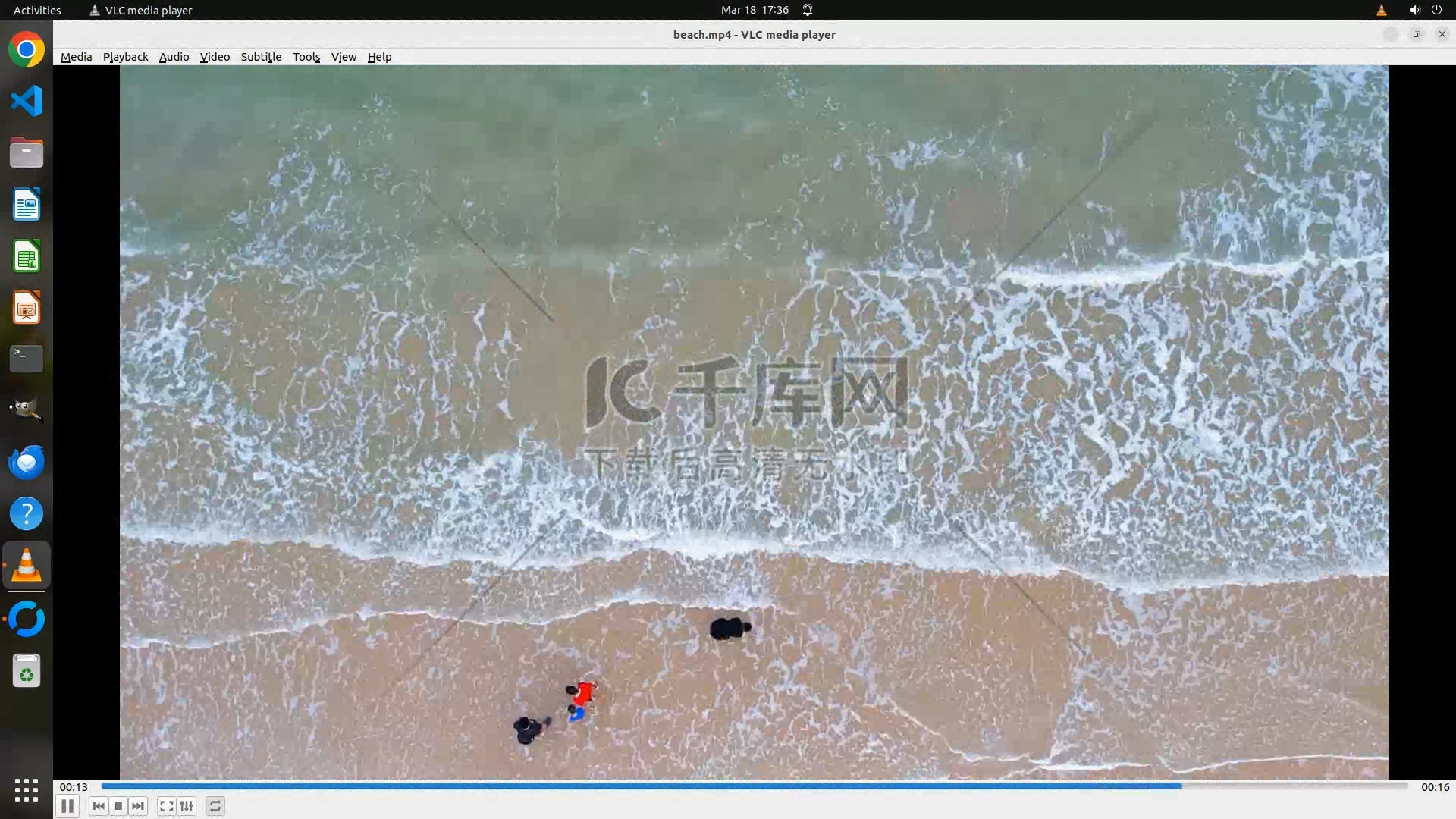Open Activities overview
Image resolution: width=1456 pixels, height=819 pixels.
coord(37,10)
